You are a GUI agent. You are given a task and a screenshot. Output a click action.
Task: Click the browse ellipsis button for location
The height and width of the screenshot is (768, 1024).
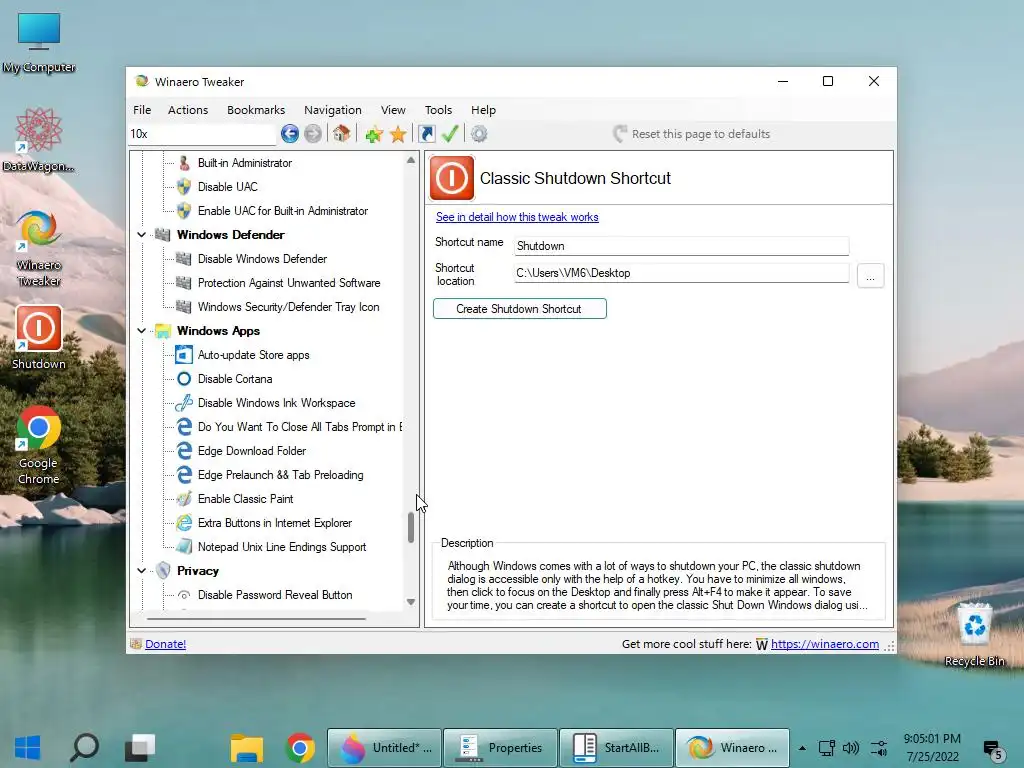(871, 276)
